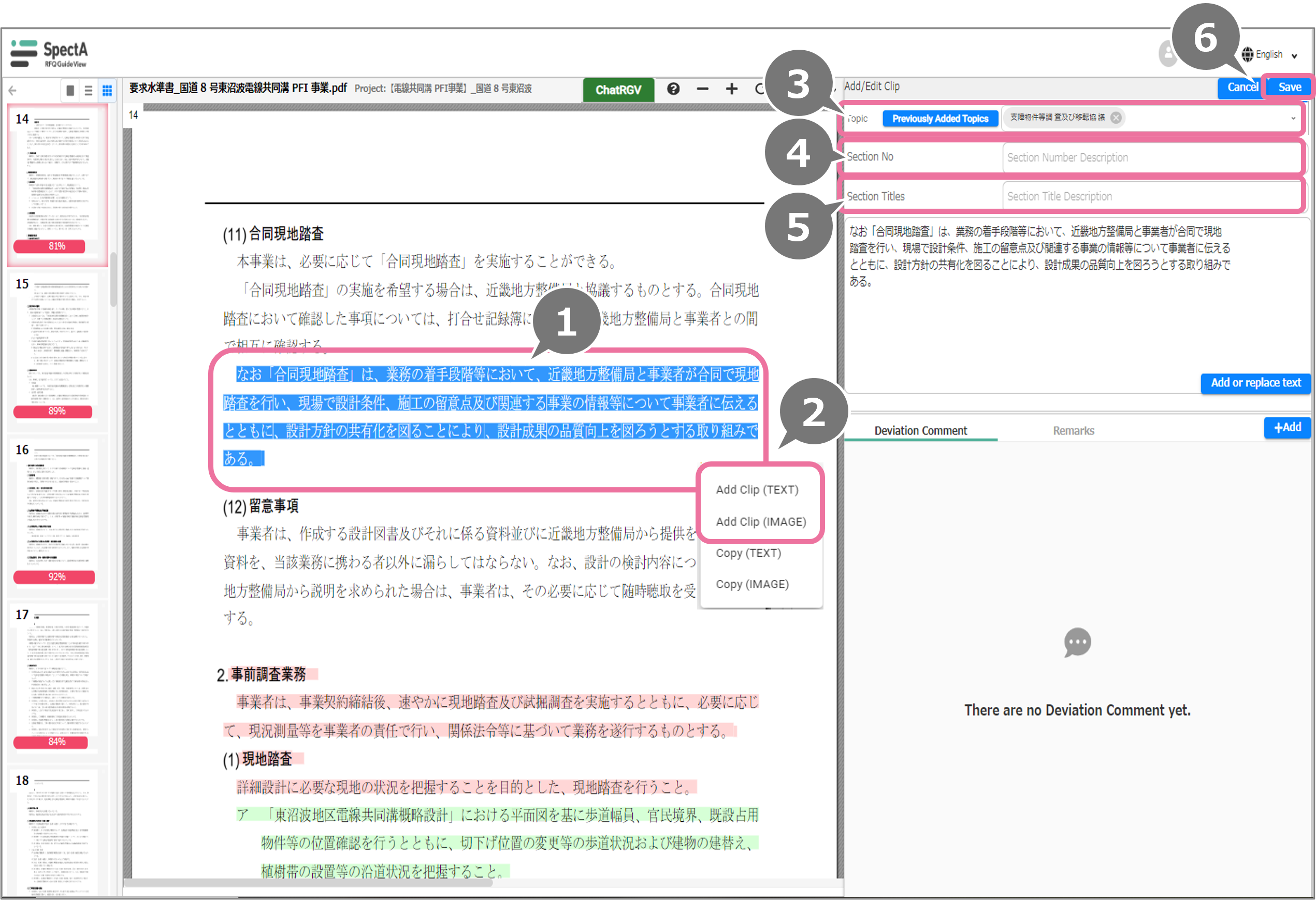Image resolution: width=1316 pixels, height=900 pixels.
Task: Open the help question mark icon
Action: (x=673, y=89)
